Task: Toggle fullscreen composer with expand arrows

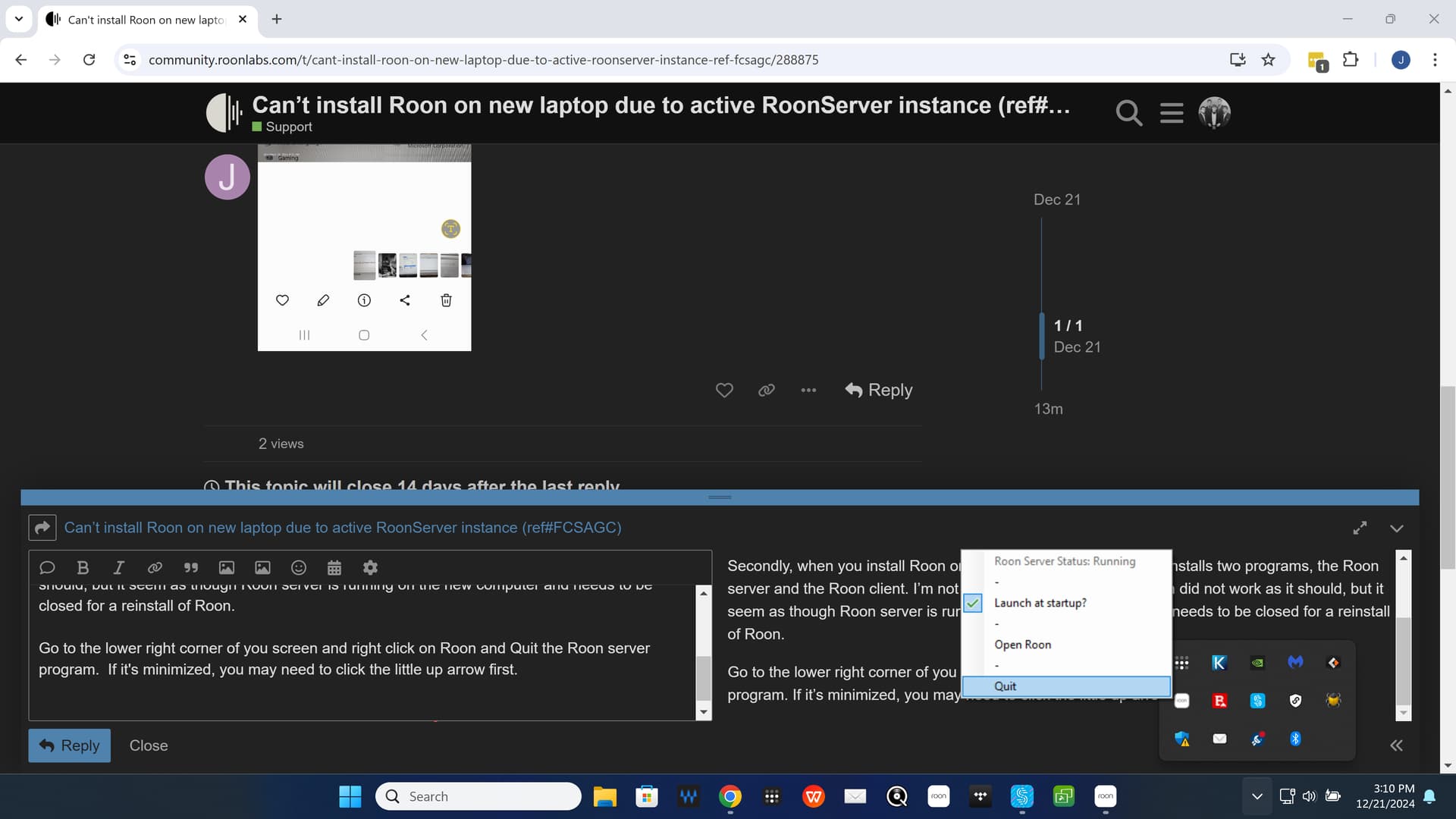Action: click(x=1360, y=528)
